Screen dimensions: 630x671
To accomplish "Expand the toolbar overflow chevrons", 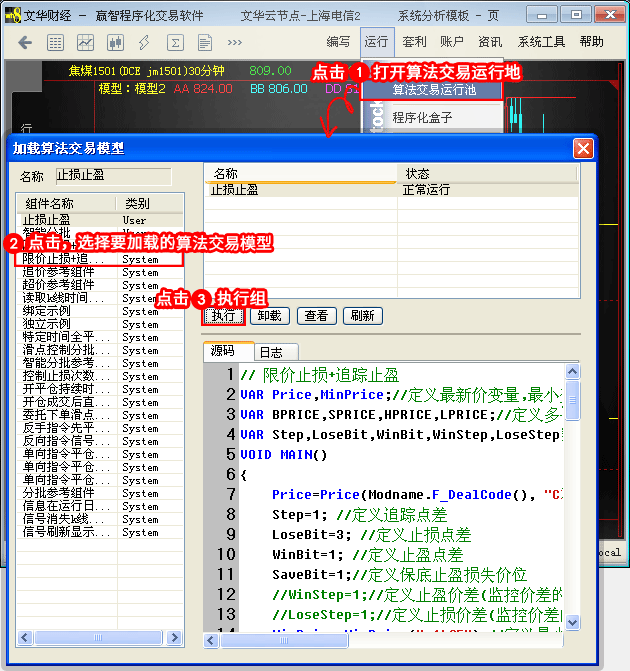I will (235, 42).
